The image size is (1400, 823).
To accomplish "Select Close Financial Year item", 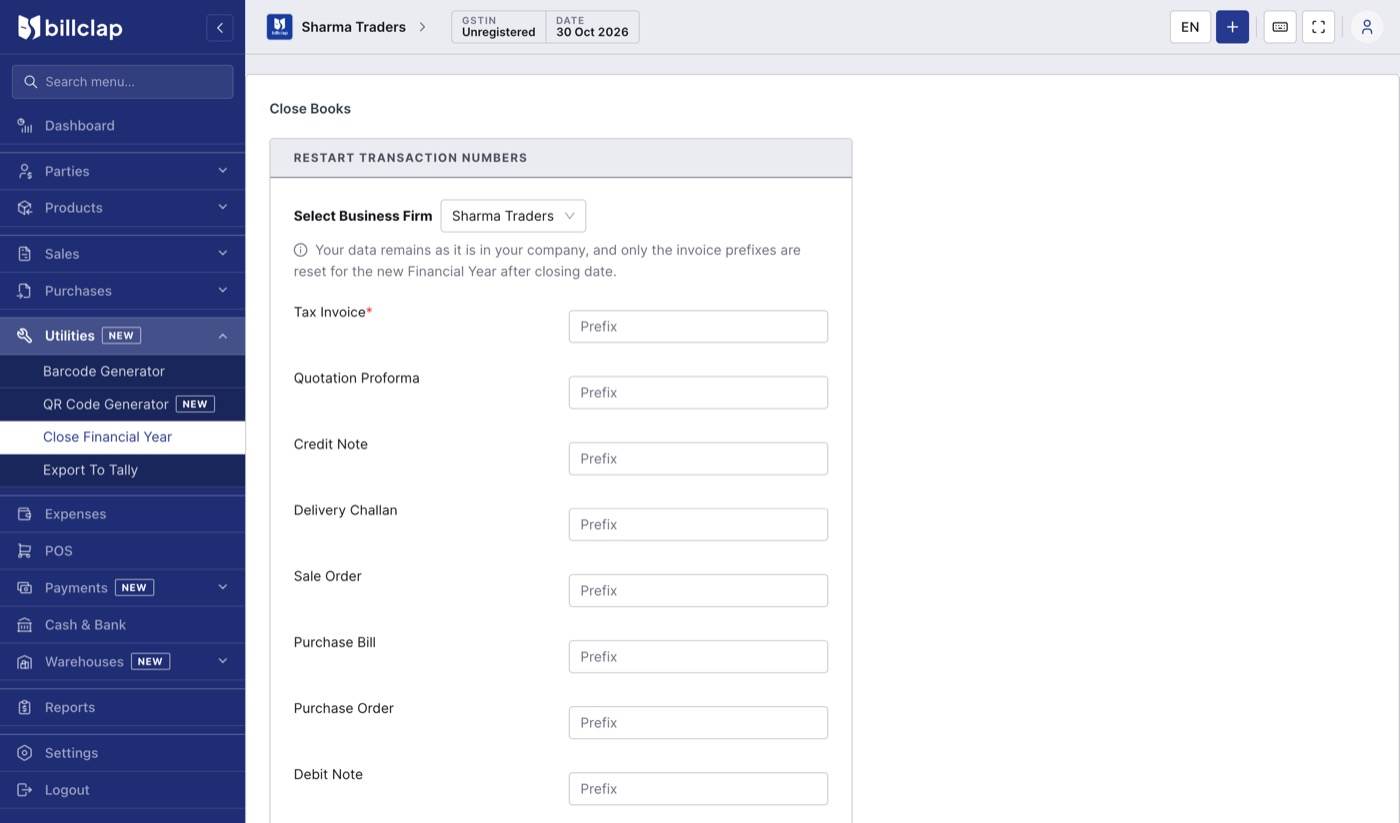I will click(122, 437).
